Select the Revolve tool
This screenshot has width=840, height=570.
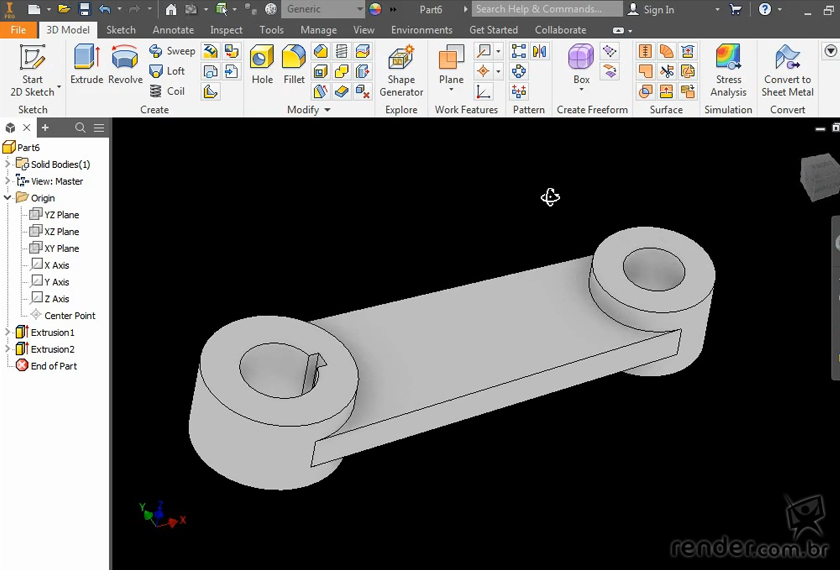[x=125, y=65]
